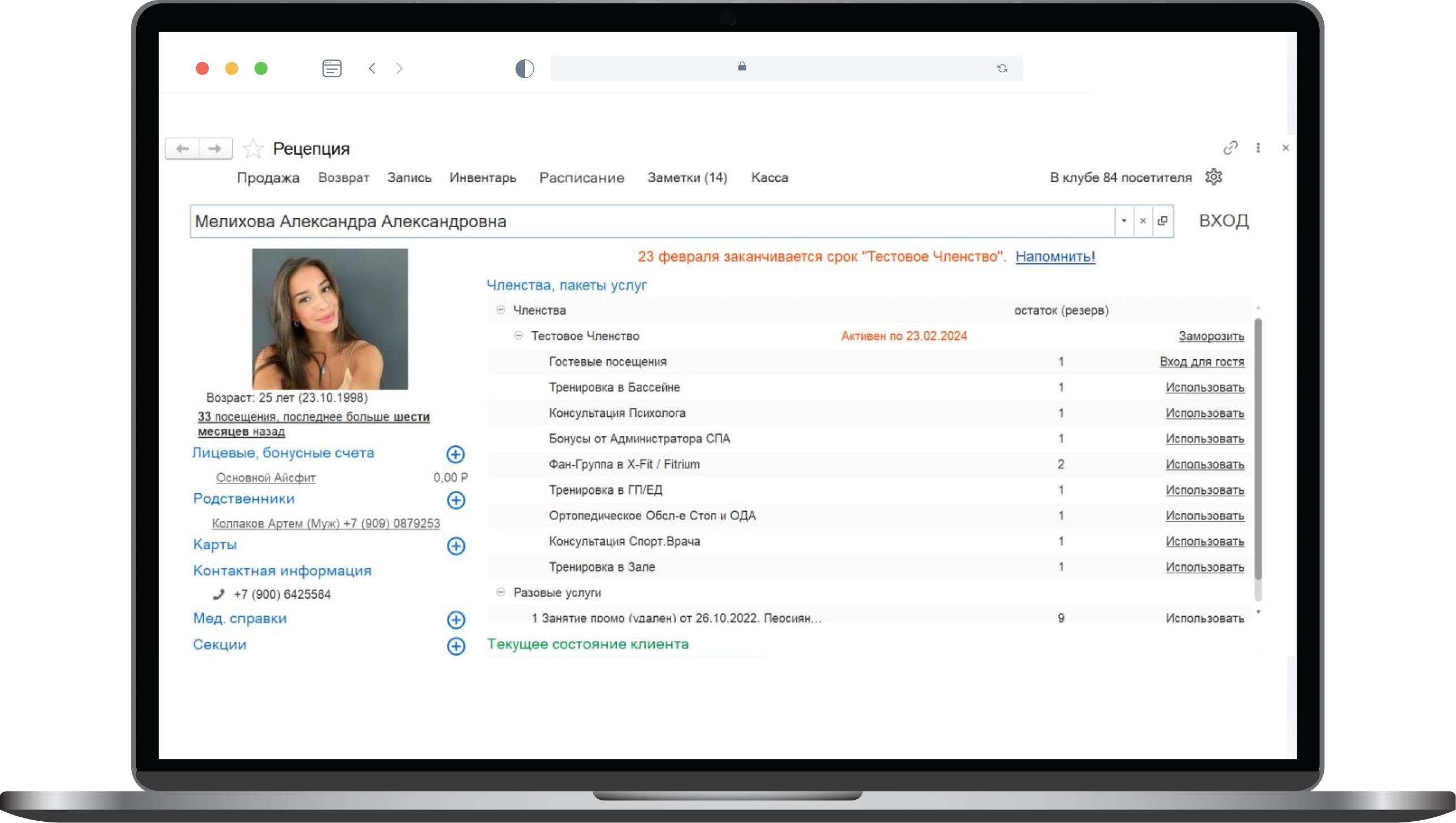
Task: Add a new Лицевые, бонусные счета entry
Action: (x=455, y=454)
